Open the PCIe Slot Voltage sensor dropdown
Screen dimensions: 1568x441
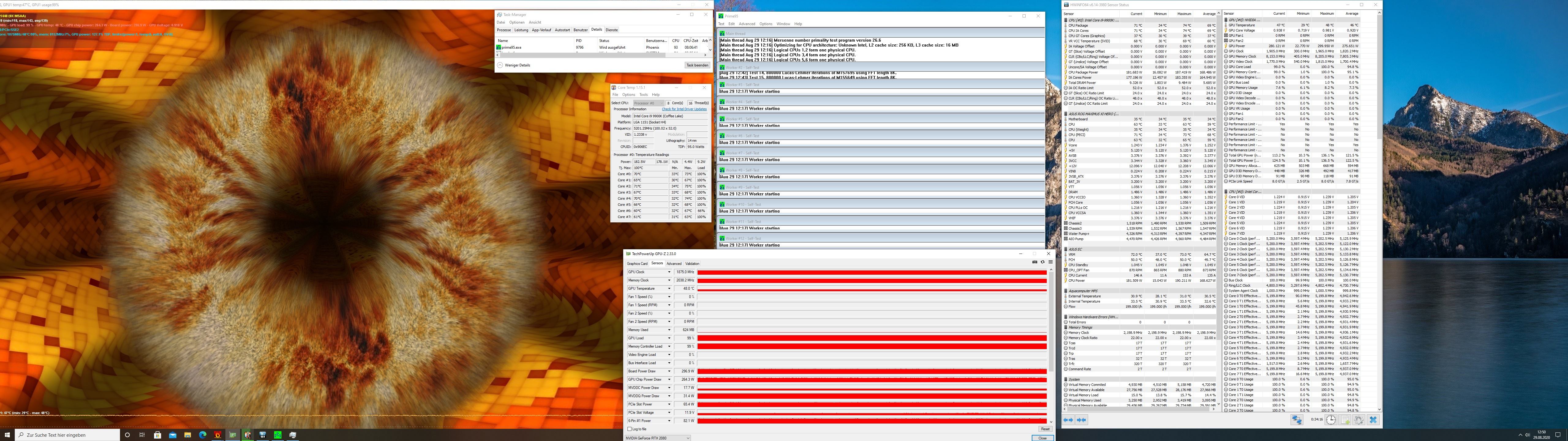pos(669,413)
